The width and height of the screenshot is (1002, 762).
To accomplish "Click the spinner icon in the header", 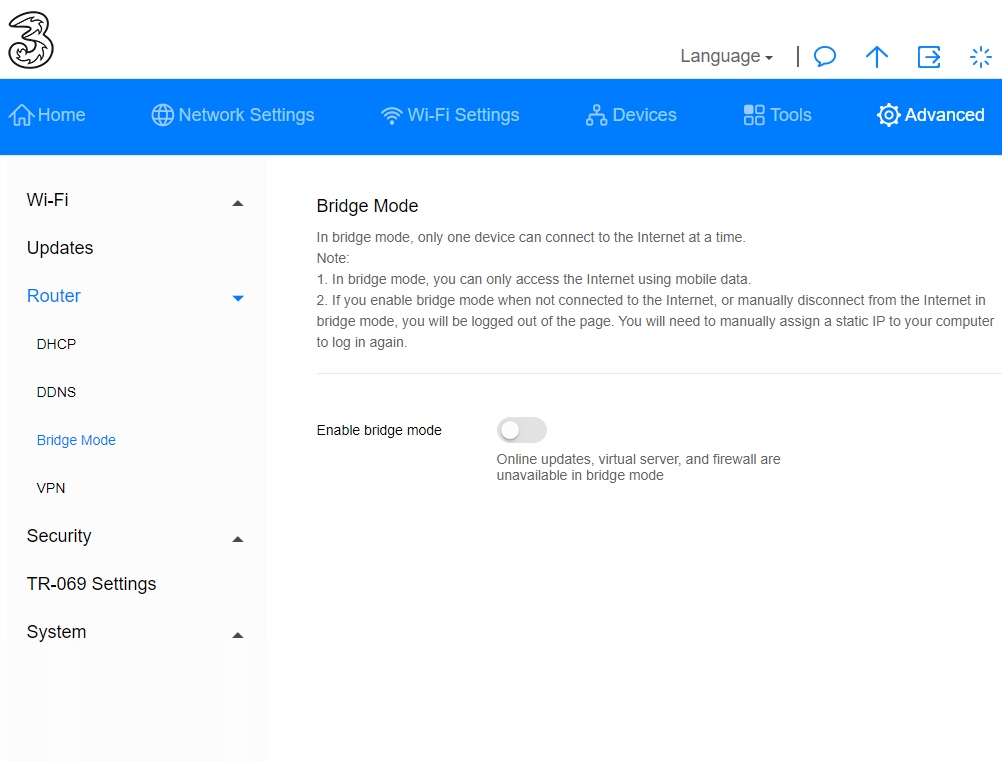I will [x=980, y=57].
